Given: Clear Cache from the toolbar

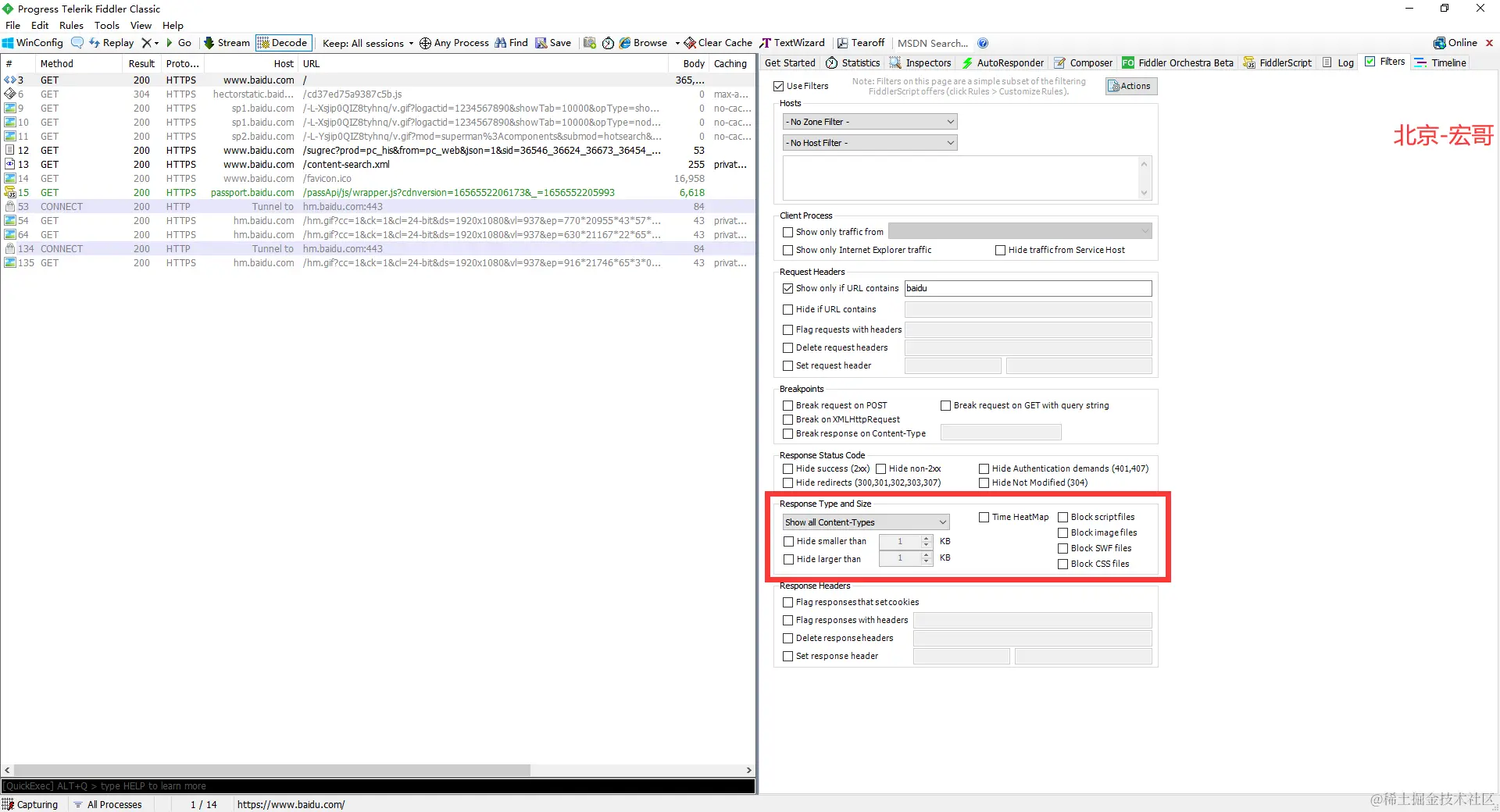Looking at the screenshot, I should point(718,43).
